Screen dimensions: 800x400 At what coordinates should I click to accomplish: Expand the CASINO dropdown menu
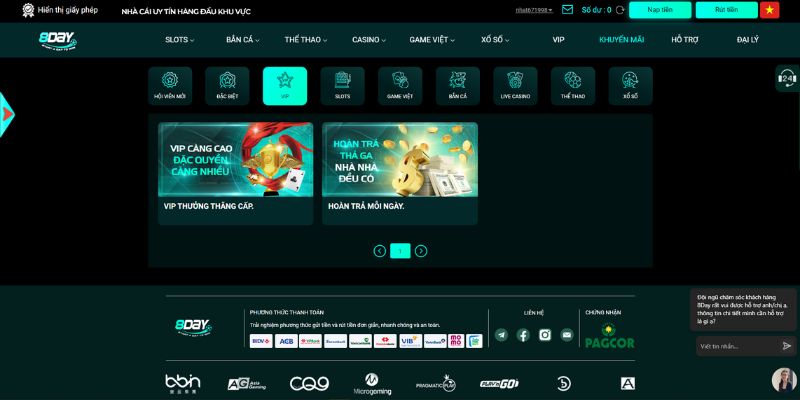click(x=369, y=40)
